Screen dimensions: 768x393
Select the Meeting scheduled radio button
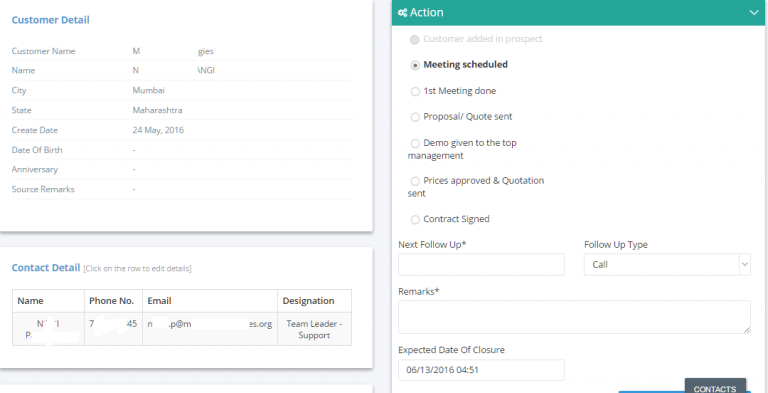(415, 65)
